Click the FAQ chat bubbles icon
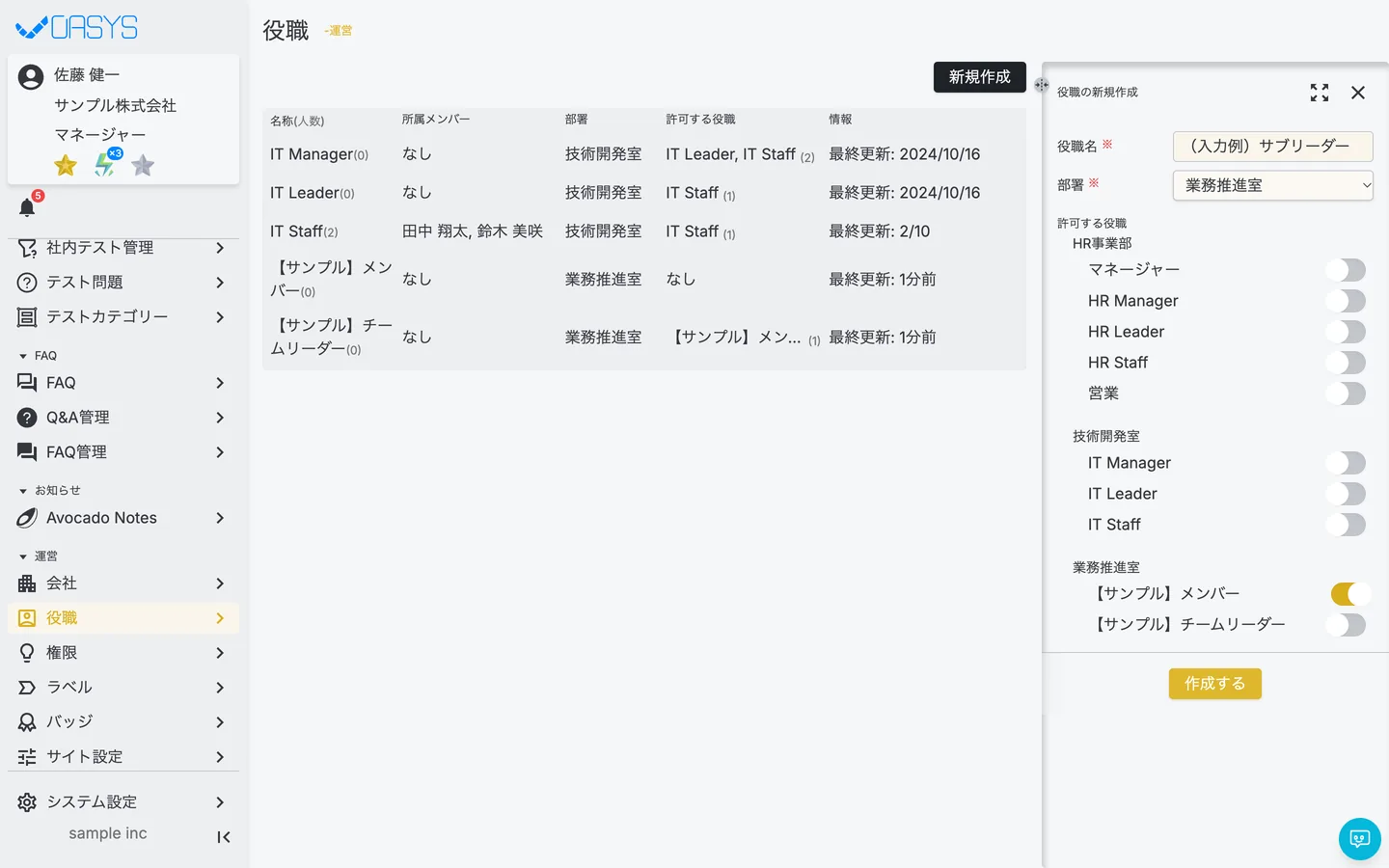This screenshot has width=1389, height=868. (27, 383)
